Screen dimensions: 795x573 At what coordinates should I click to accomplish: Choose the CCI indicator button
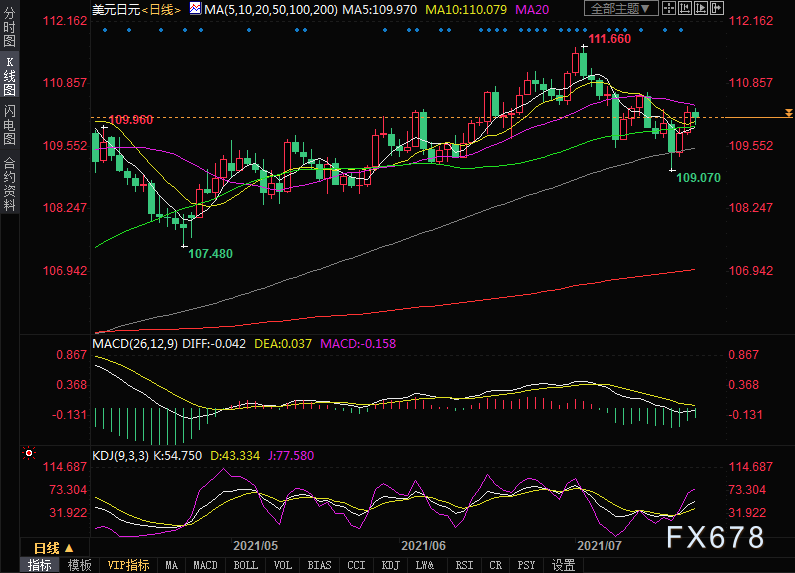pyautogui.click(x=356, y=565)
